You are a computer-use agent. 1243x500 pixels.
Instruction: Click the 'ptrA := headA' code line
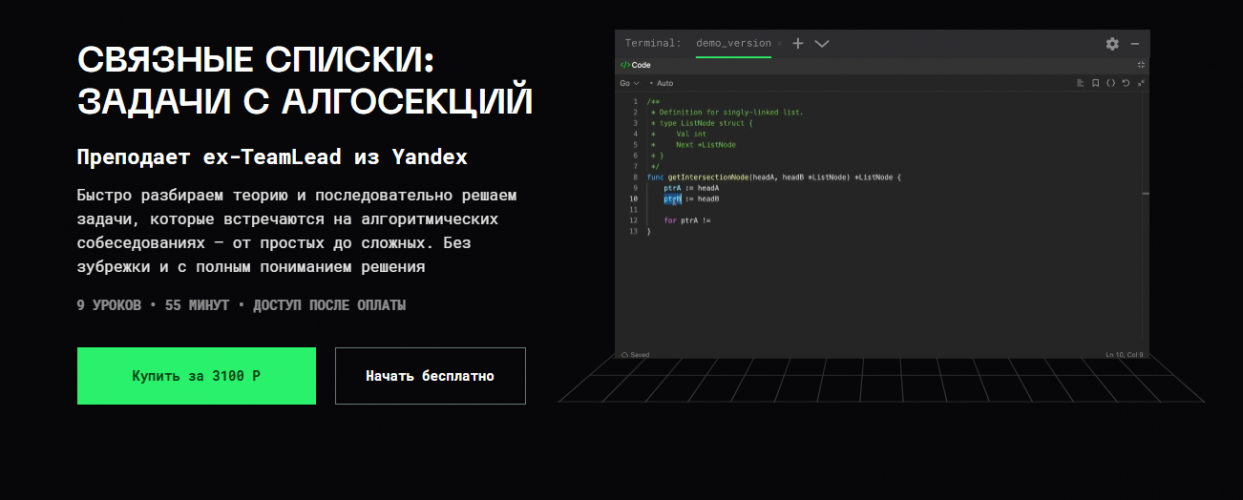point(691,188)
